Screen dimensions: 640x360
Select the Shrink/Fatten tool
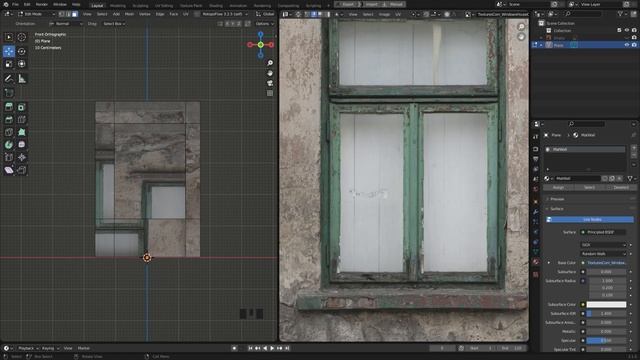[22, 158]
